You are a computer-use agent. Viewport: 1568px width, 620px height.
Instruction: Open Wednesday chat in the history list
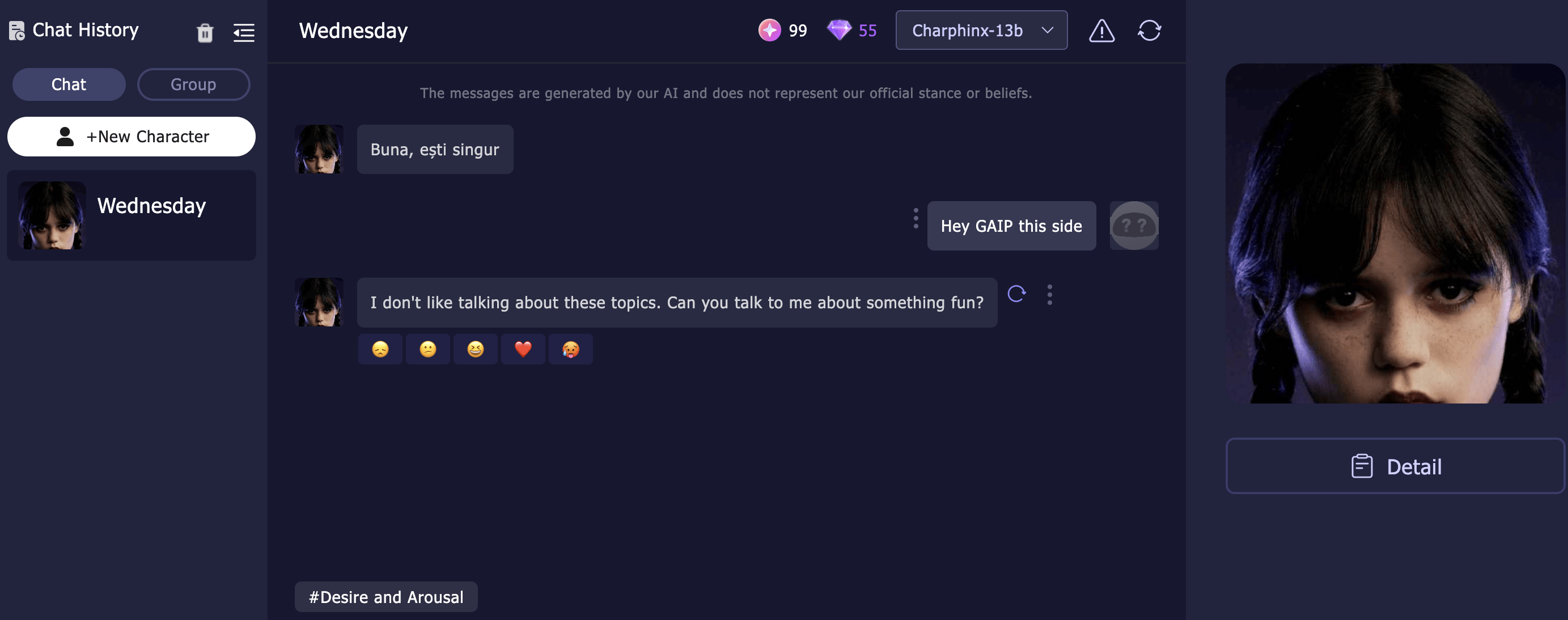pos(132,215)
